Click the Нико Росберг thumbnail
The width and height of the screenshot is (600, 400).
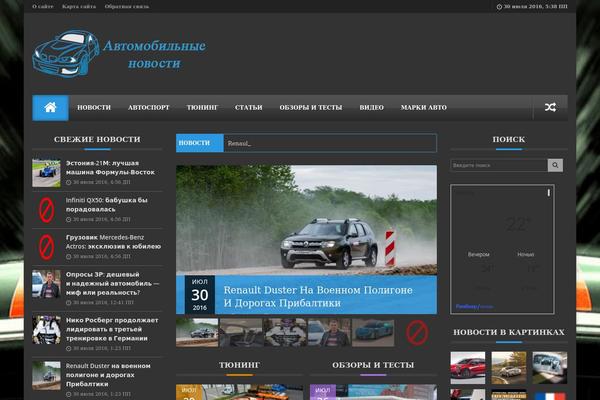[x=46, y=330]
